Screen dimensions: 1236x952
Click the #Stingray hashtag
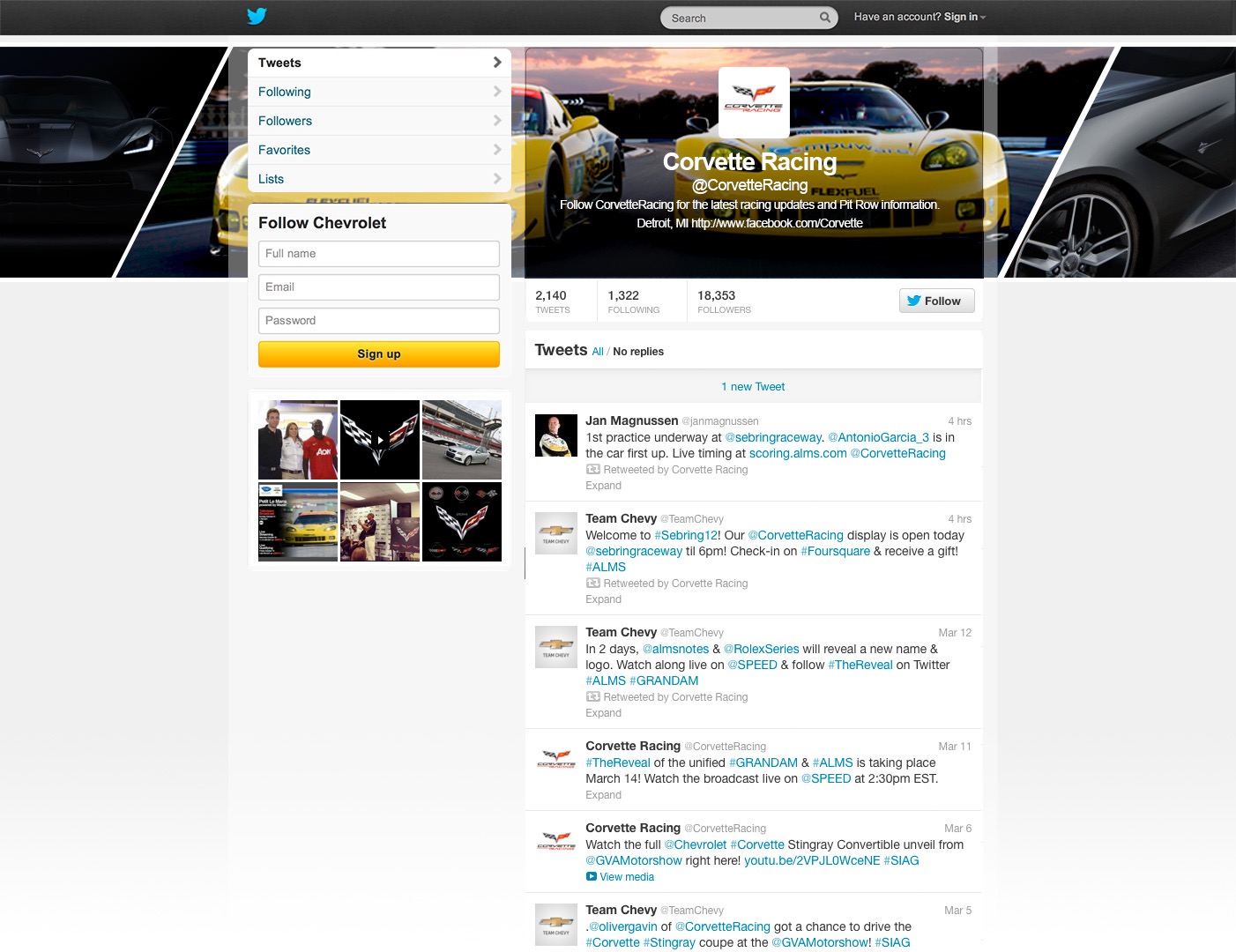[x=669, y=942]
